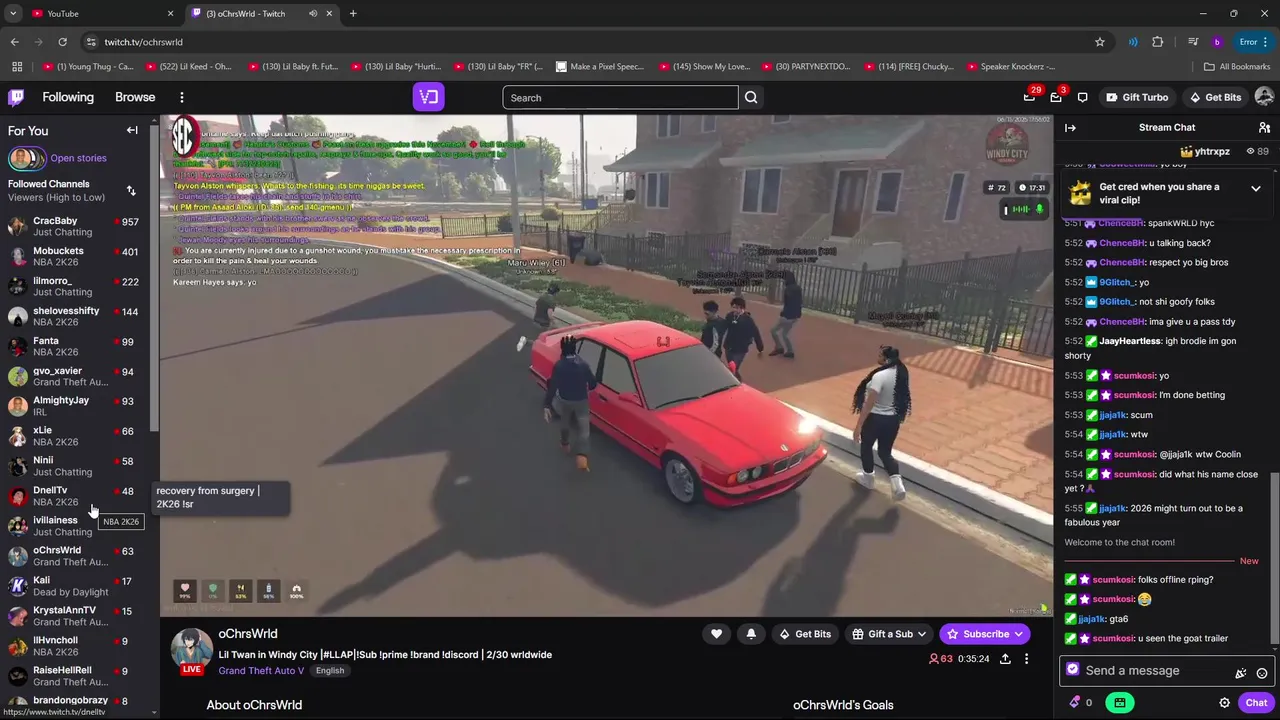
Task: Open the tab search dropdown arrow
Action: coord(13,13)
